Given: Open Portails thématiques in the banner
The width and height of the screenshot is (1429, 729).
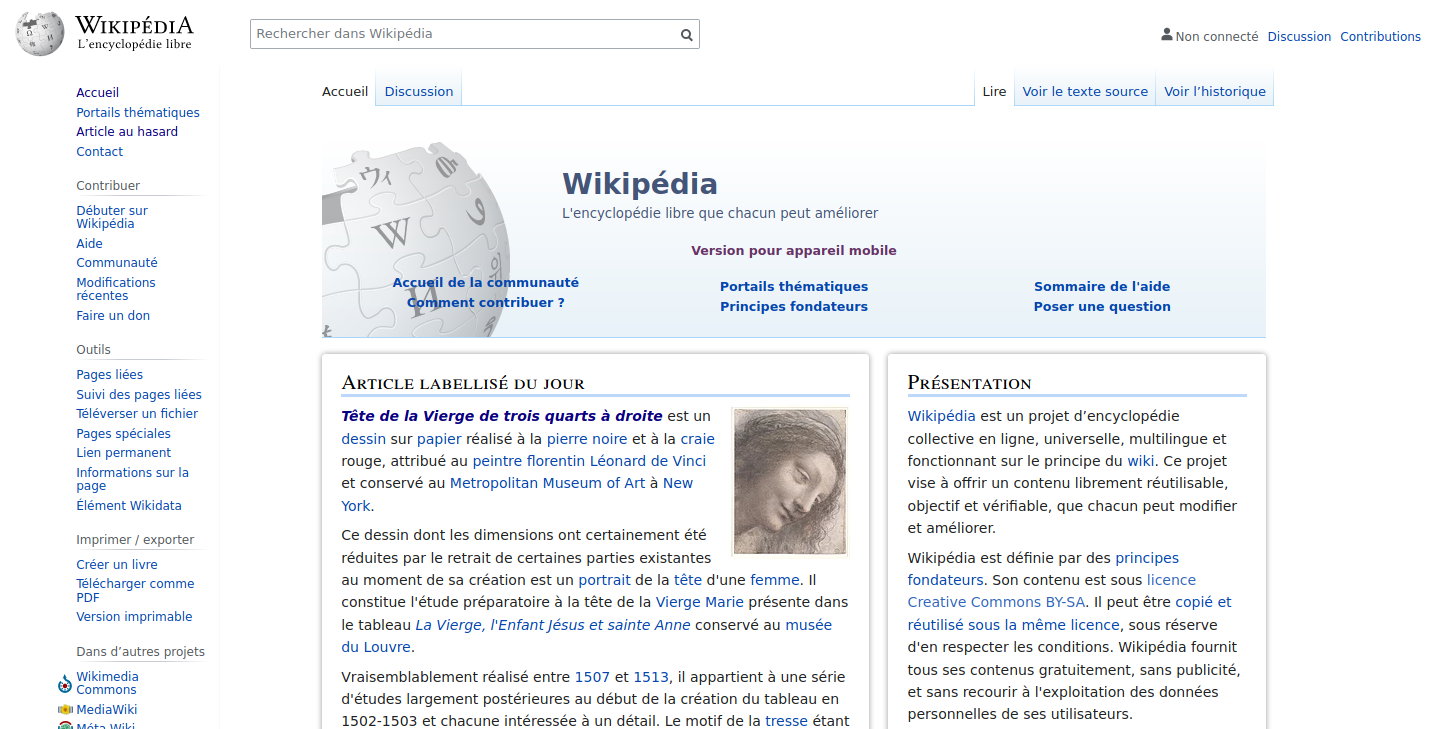Looking at the screenshot, I should [x=794, y=287].
